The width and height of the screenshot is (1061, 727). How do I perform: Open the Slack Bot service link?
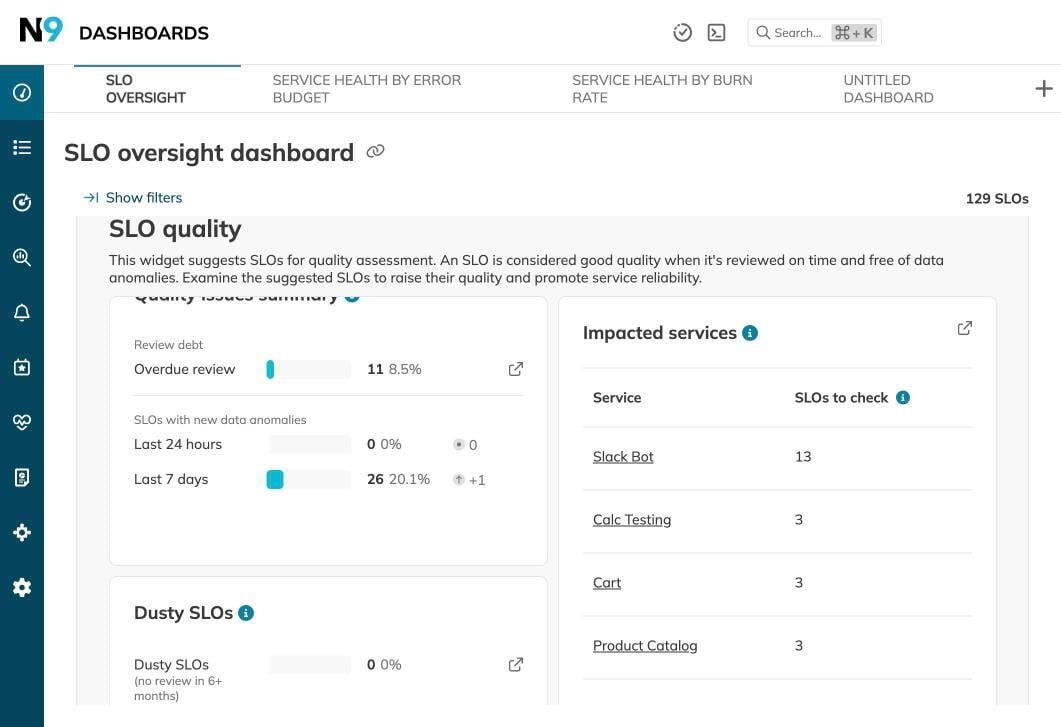click(623, 455)
